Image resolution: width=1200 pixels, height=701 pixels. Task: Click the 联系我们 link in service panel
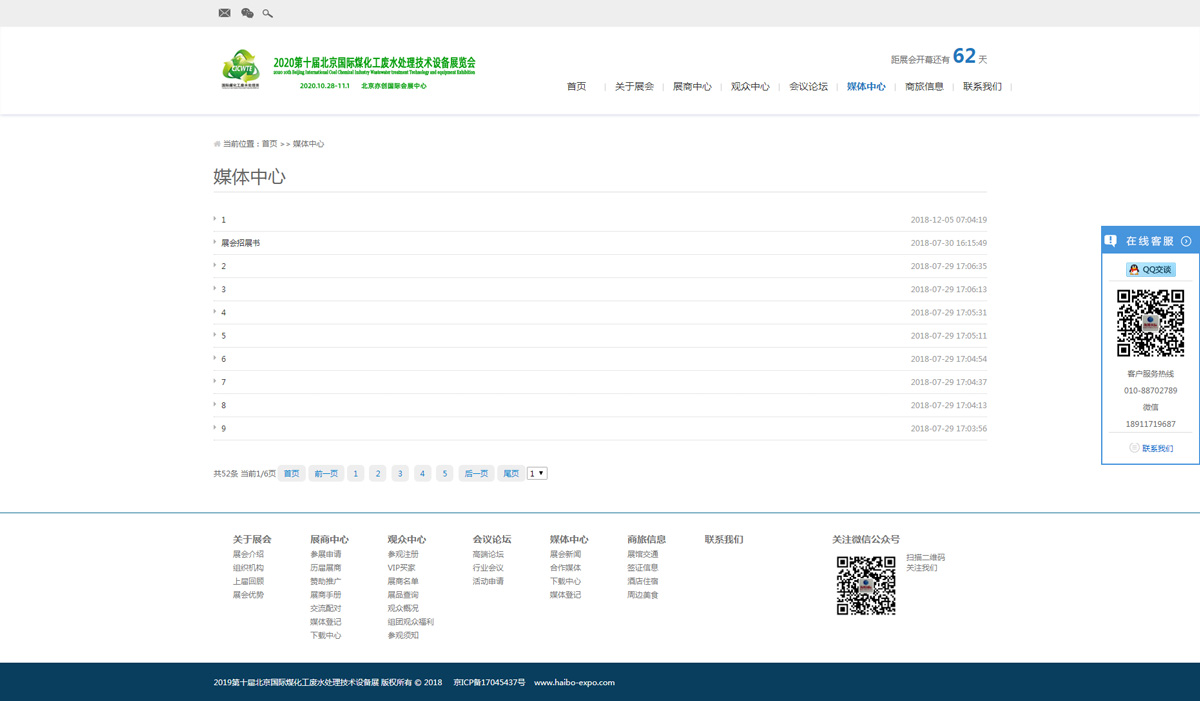(1157, 449)
